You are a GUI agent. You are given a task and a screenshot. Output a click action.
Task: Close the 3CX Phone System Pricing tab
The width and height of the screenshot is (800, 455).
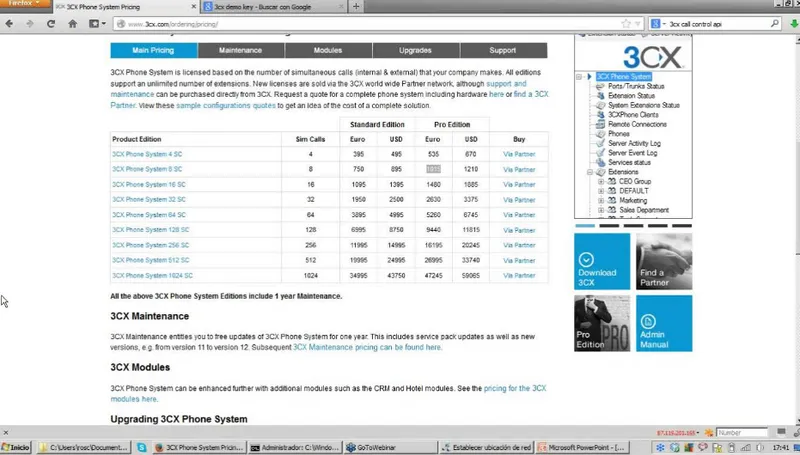click(193, 7)
